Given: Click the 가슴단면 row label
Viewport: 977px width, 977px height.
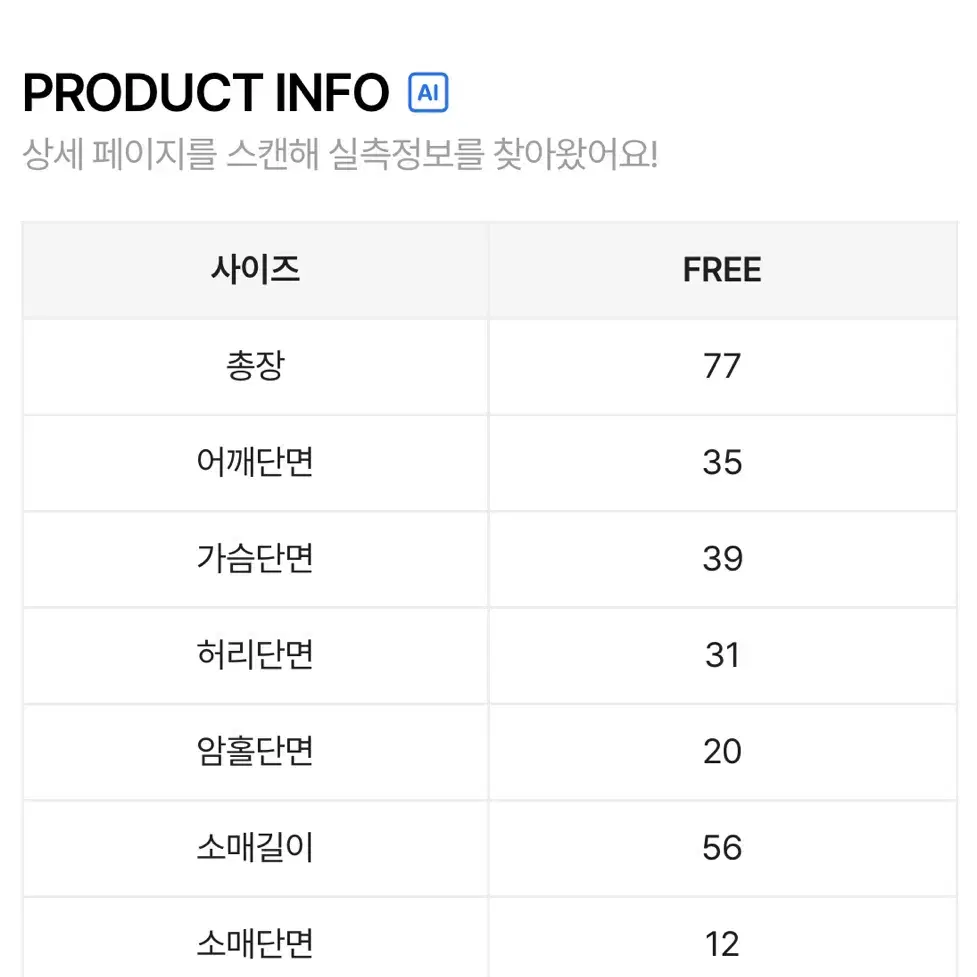Looking at the screenshot, I should click(255, 558).
